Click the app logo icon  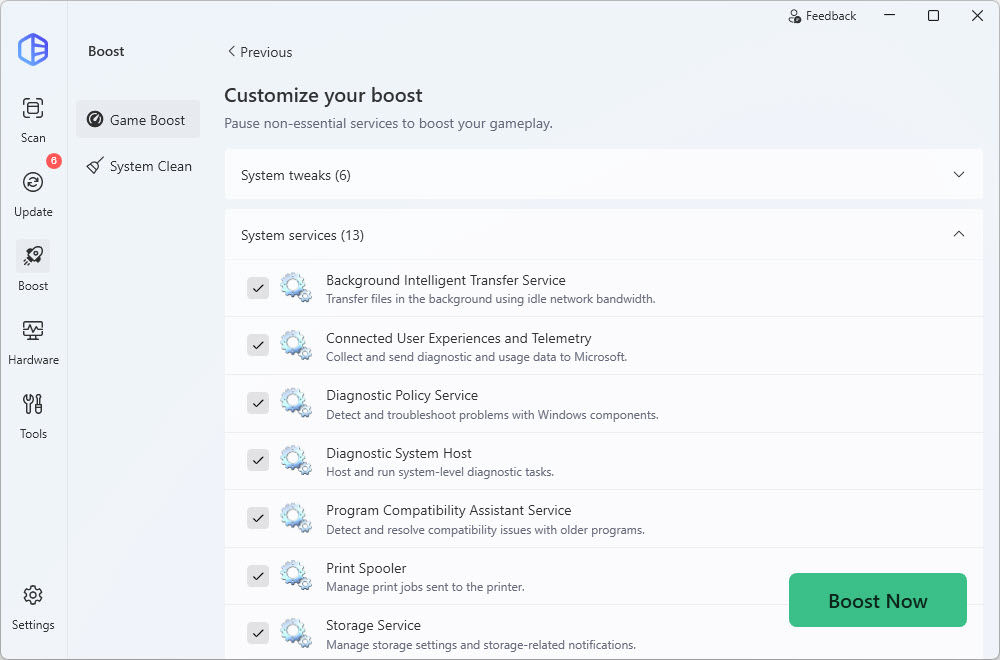coord(33,49)
